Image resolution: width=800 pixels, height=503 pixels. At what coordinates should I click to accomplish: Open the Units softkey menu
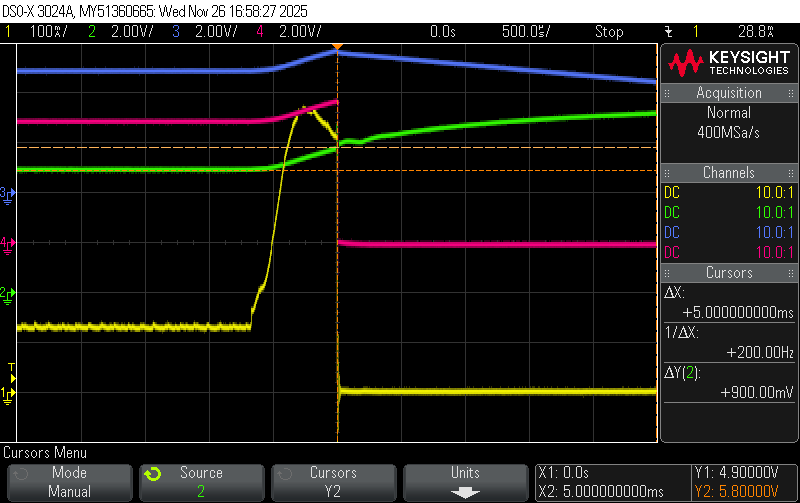click(466, 482)
